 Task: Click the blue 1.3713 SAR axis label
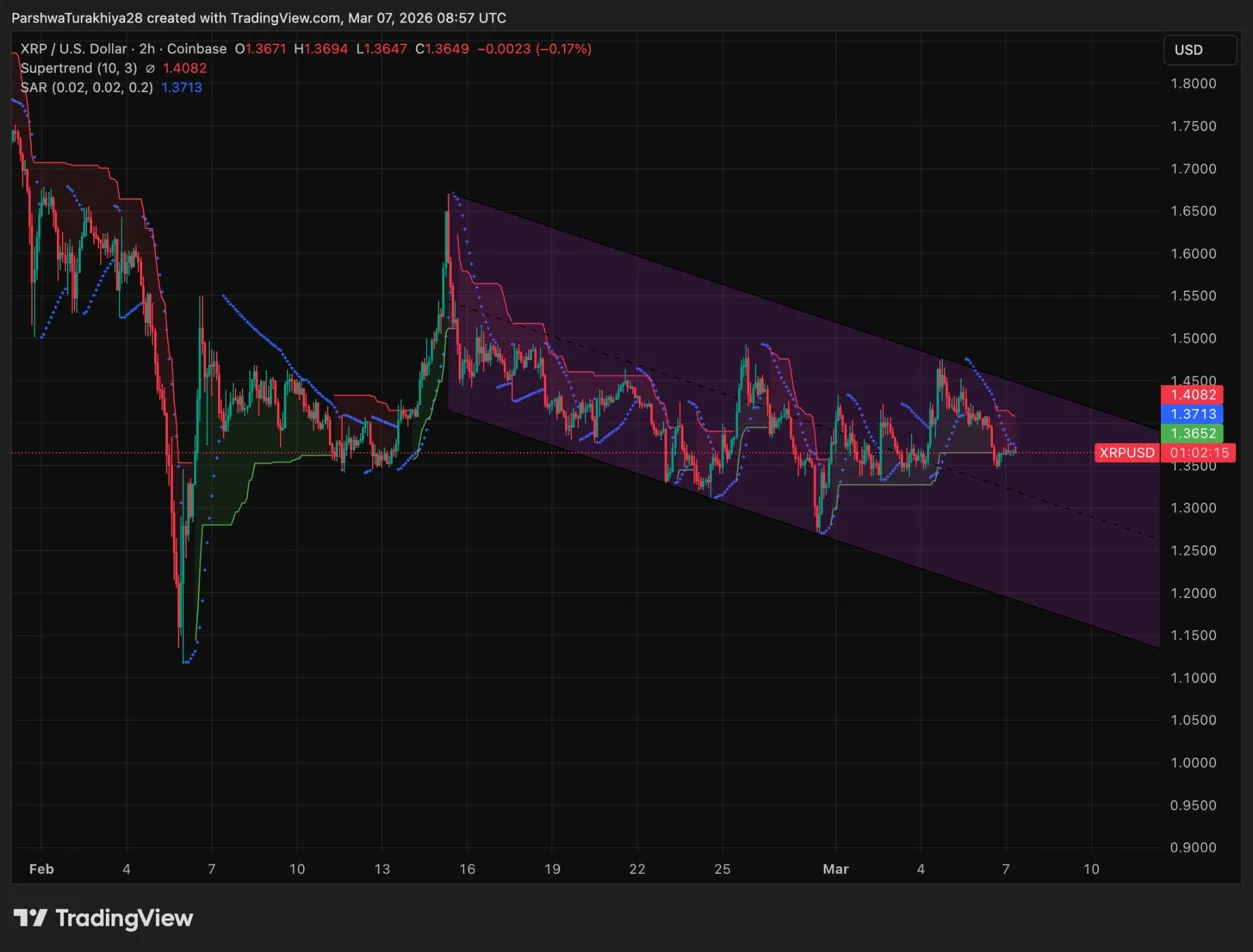click(x=1185, y=414)
